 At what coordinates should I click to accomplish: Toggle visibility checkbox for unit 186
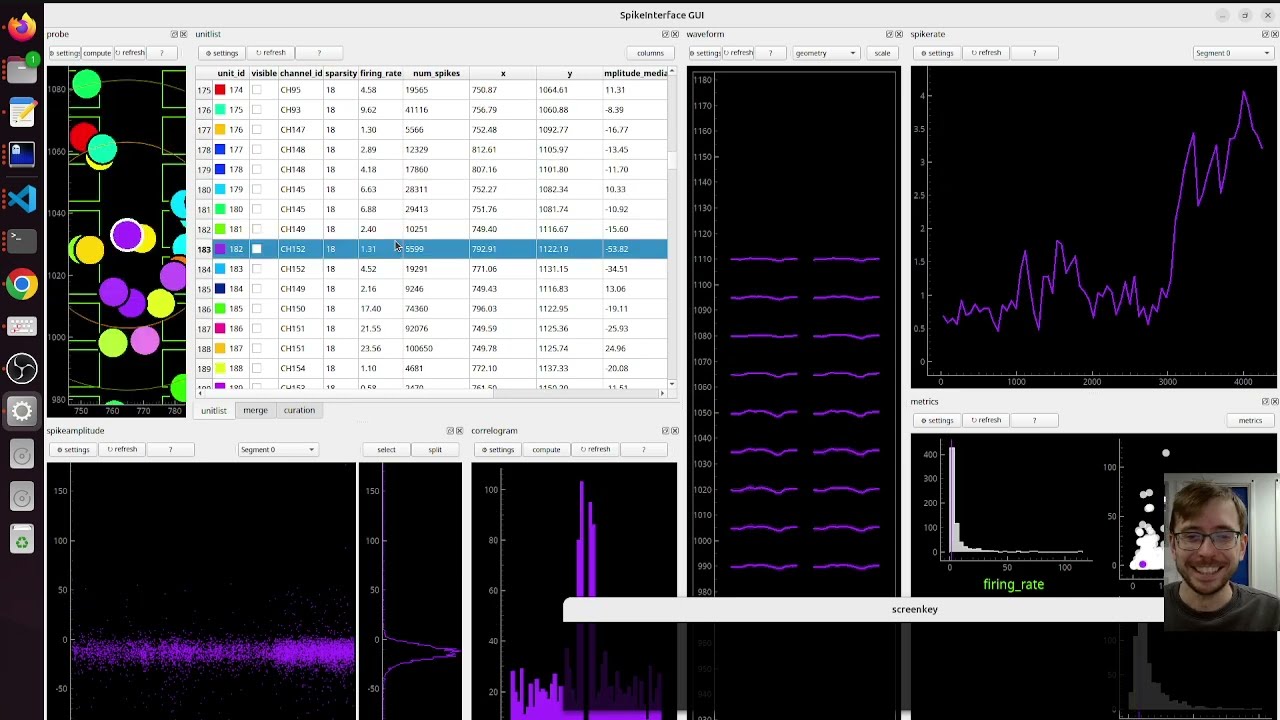point(257,328)
